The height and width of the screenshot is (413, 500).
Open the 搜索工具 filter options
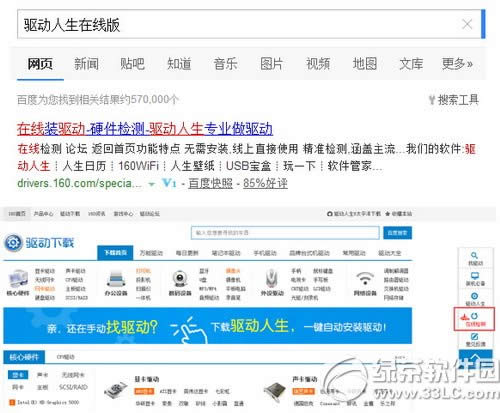point(454,100)
